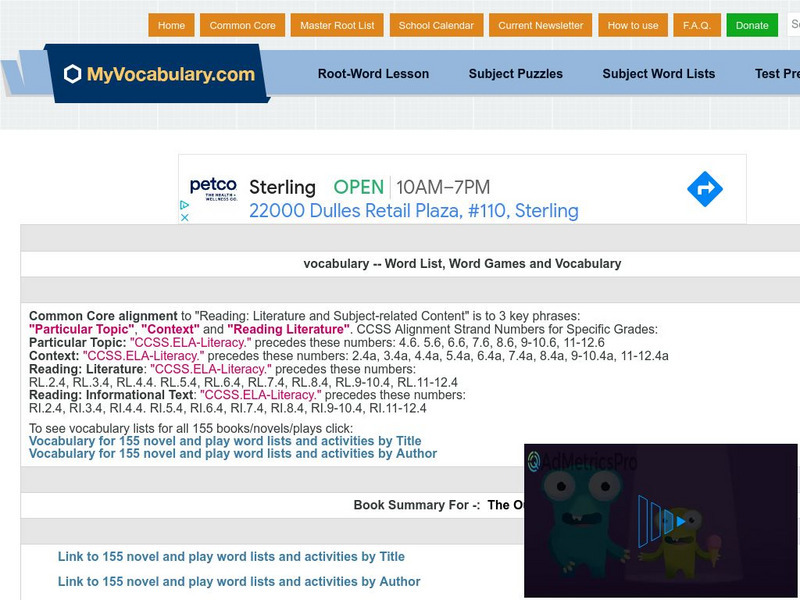The image size is (800, 600).
Task: Click the OPEN status text in Petco ad
Action: (359, 187)
